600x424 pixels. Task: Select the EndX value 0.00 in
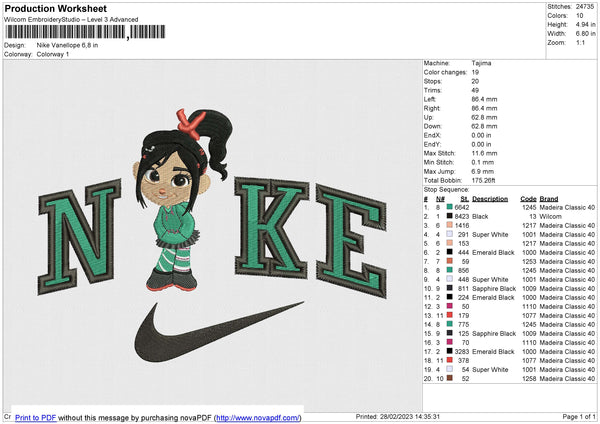481,135
